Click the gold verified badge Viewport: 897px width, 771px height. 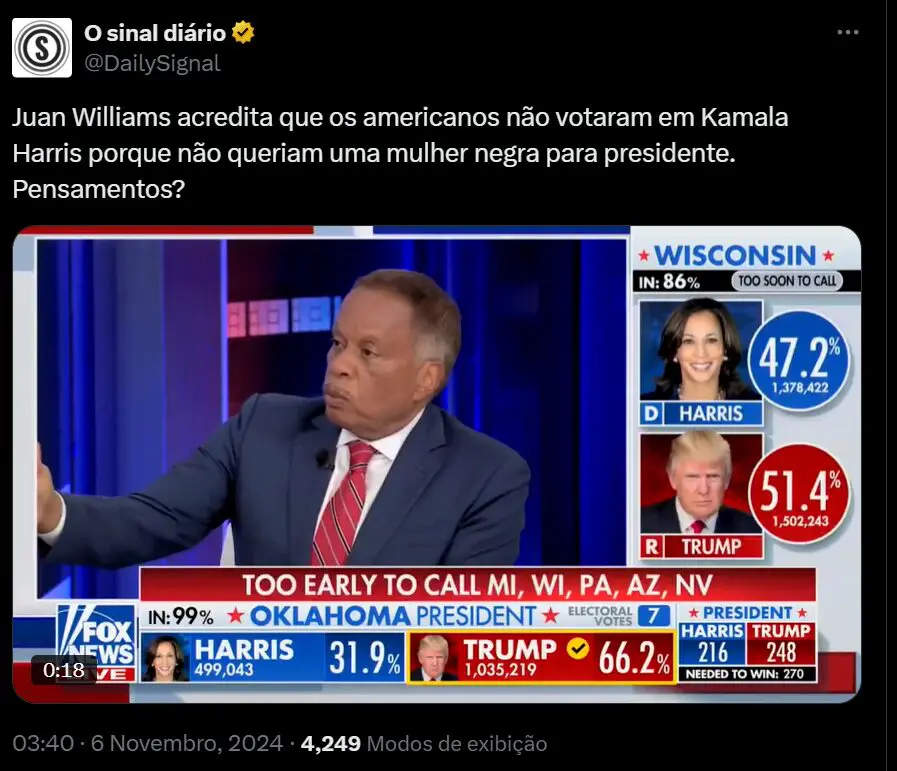[243, 33]
